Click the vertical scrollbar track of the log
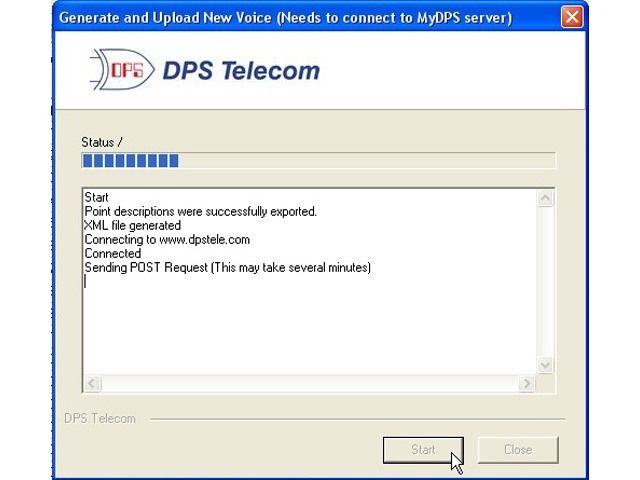The image size is (640, 480). (546, 282)
